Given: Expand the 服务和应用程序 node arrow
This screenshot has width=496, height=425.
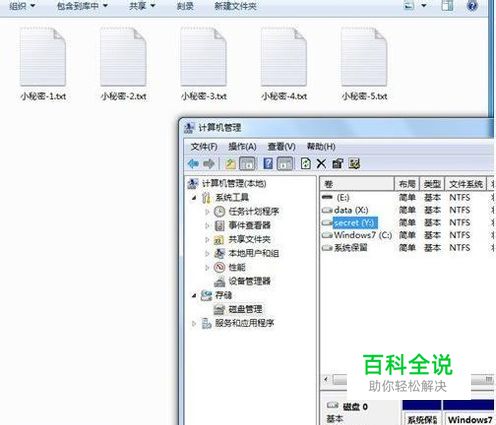Looking at the screenshot, I should (194, 323).
